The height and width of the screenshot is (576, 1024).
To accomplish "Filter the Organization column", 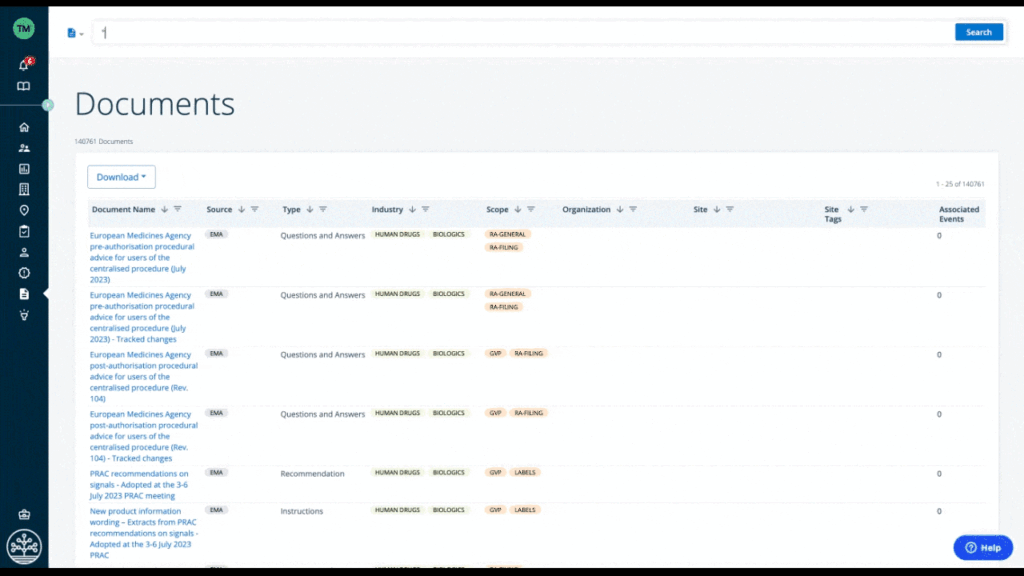I will tap(633, 210).
